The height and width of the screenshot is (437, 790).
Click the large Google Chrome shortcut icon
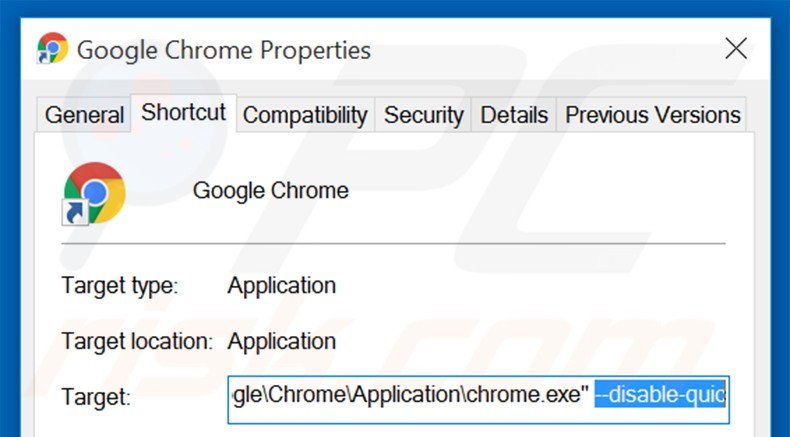pyautogui.click(x=94, y=192)
